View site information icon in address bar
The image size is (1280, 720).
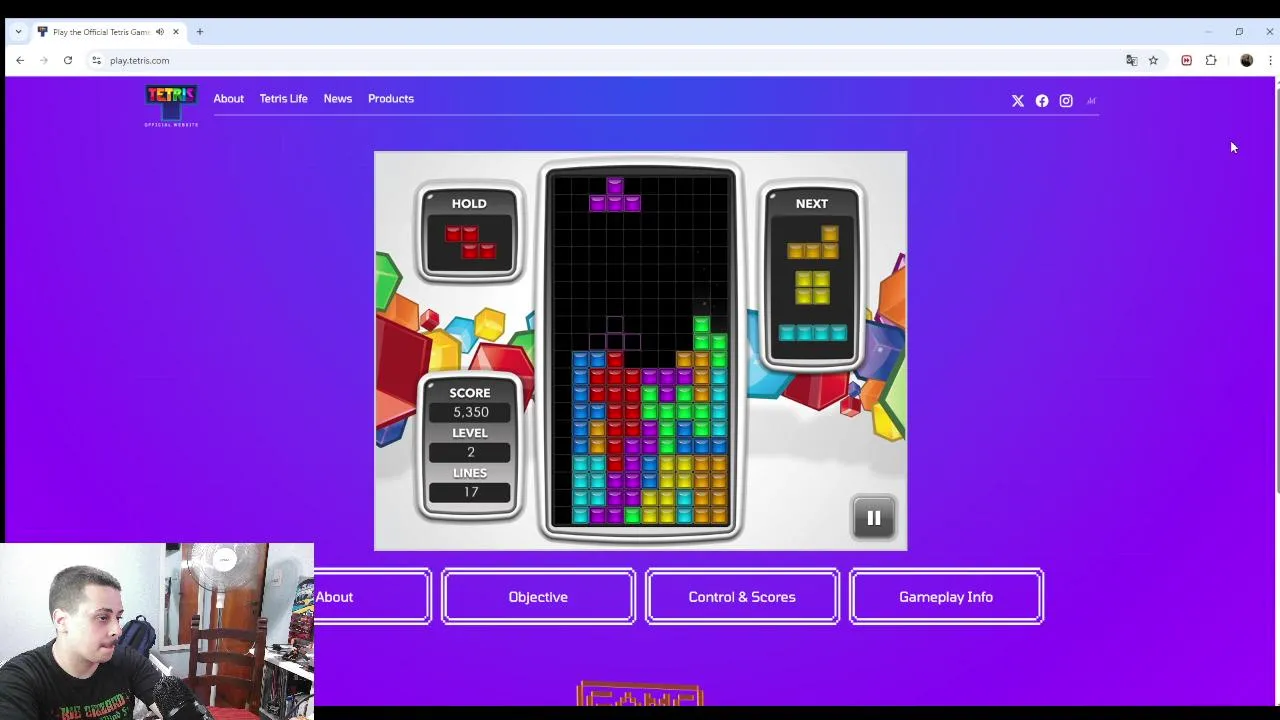(96, 60)
